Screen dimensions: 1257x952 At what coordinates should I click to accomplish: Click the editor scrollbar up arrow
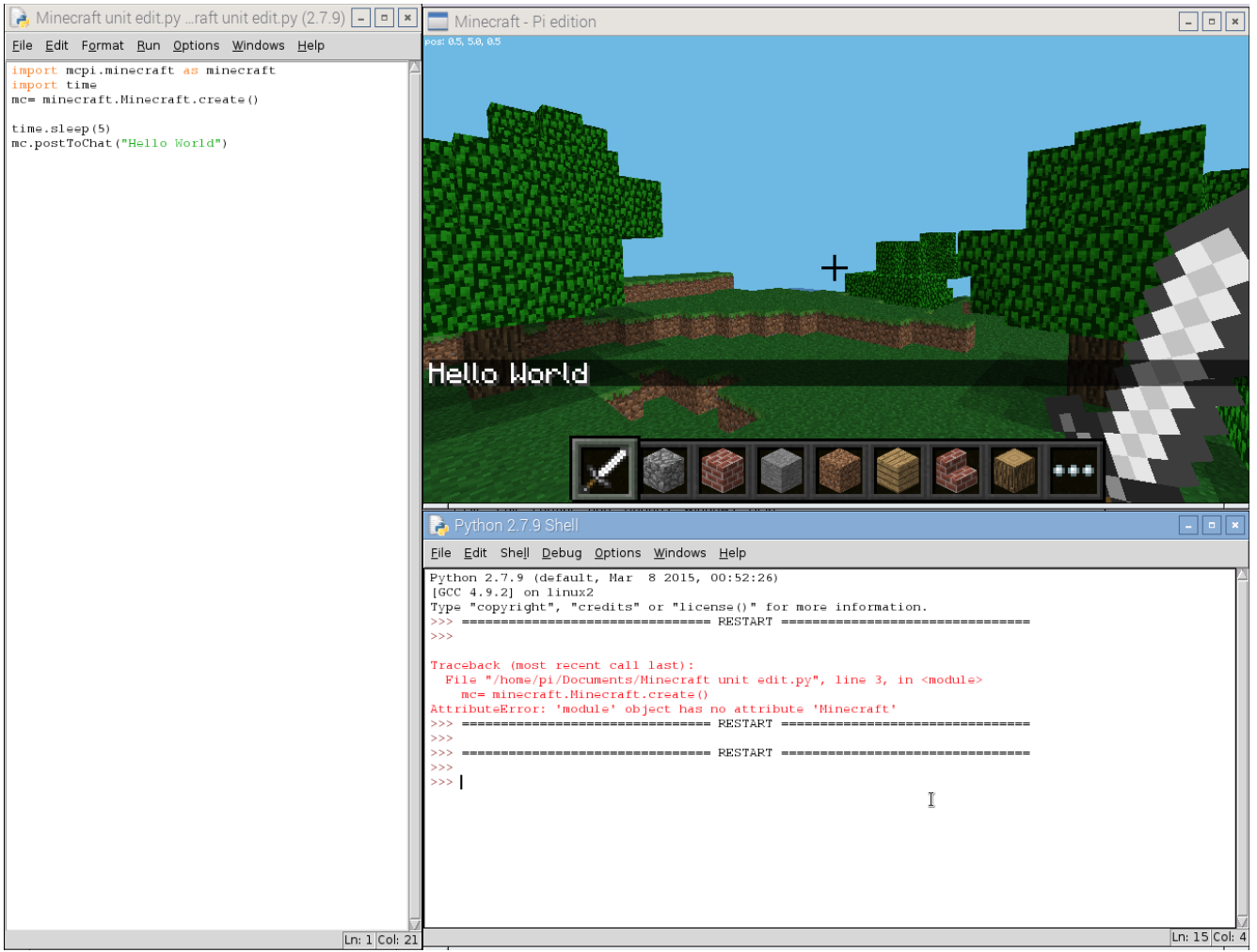pos(415,68)
